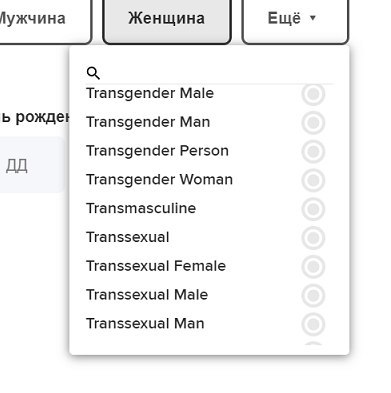The image size is (391, 393).
Task: Select the Transgender Man radio button
Action: click(313, 123)
